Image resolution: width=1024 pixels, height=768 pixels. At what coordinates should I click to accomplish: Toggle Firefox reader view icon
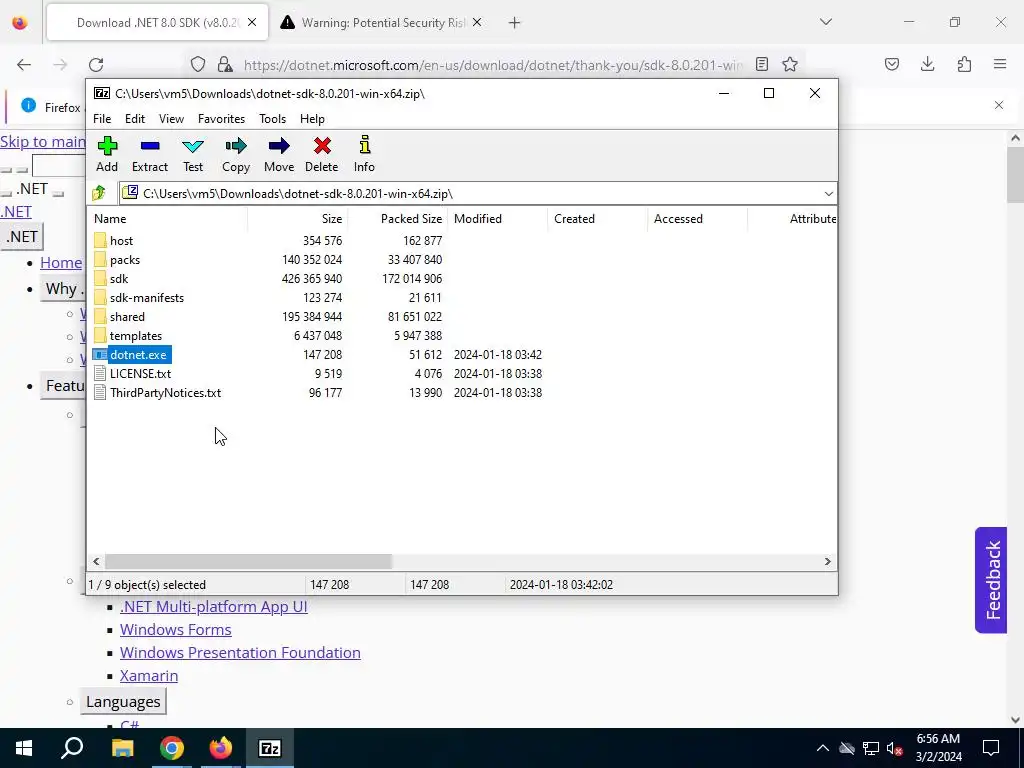[761, 64]
